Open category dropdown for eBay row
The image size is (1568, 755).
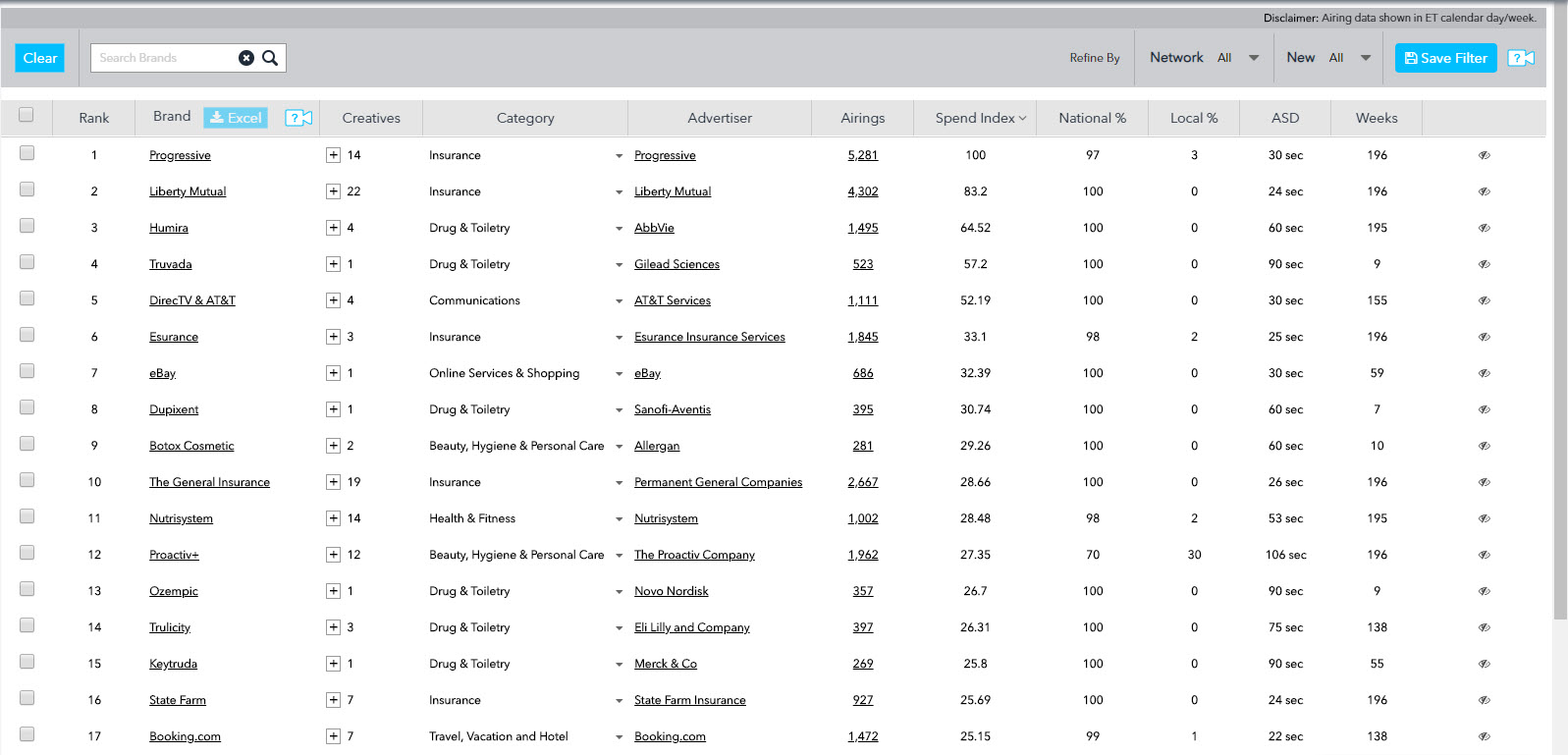click(x=619, y=374)
